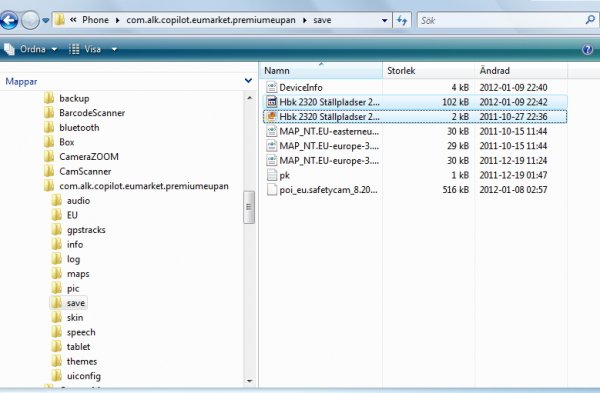Click date 2012-01-09 22:40 for DeviceInfo

tap(513, 87)
